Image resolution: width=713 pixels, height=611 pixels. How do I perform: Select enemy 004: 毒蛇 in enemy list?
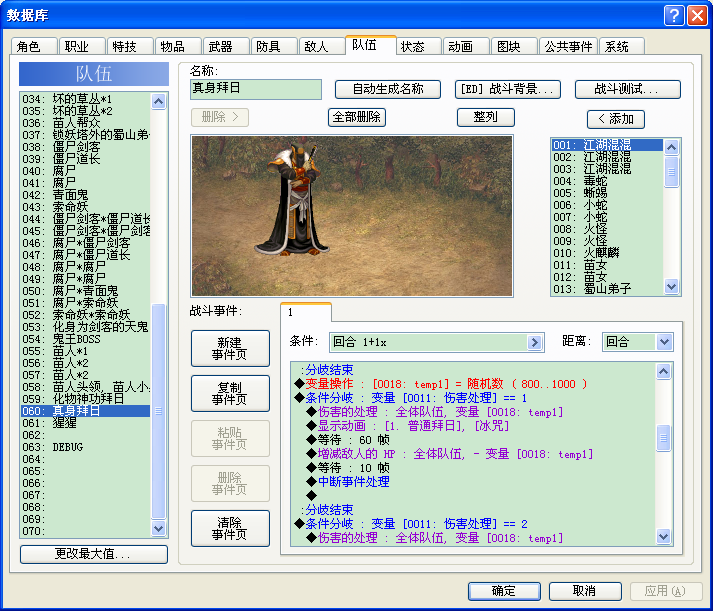[608, 181]
